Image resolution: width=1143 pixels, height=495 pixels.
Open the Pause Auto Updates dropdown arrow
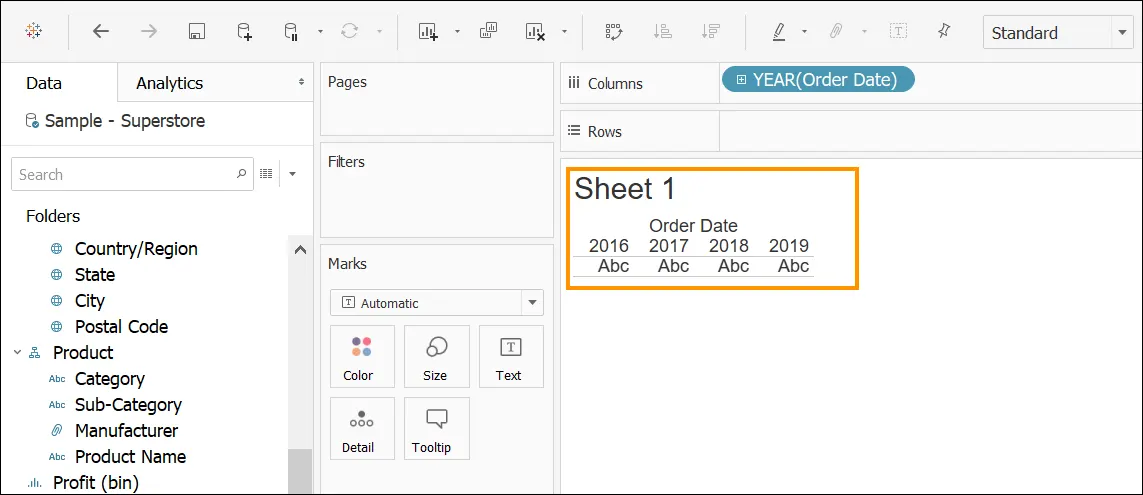click(x=321, y=31)
